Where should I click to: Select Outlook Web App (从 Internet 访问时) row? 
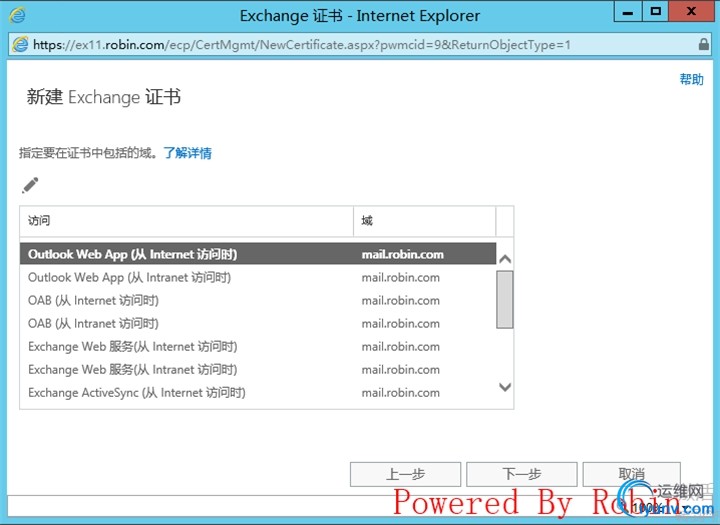point(258,254)
